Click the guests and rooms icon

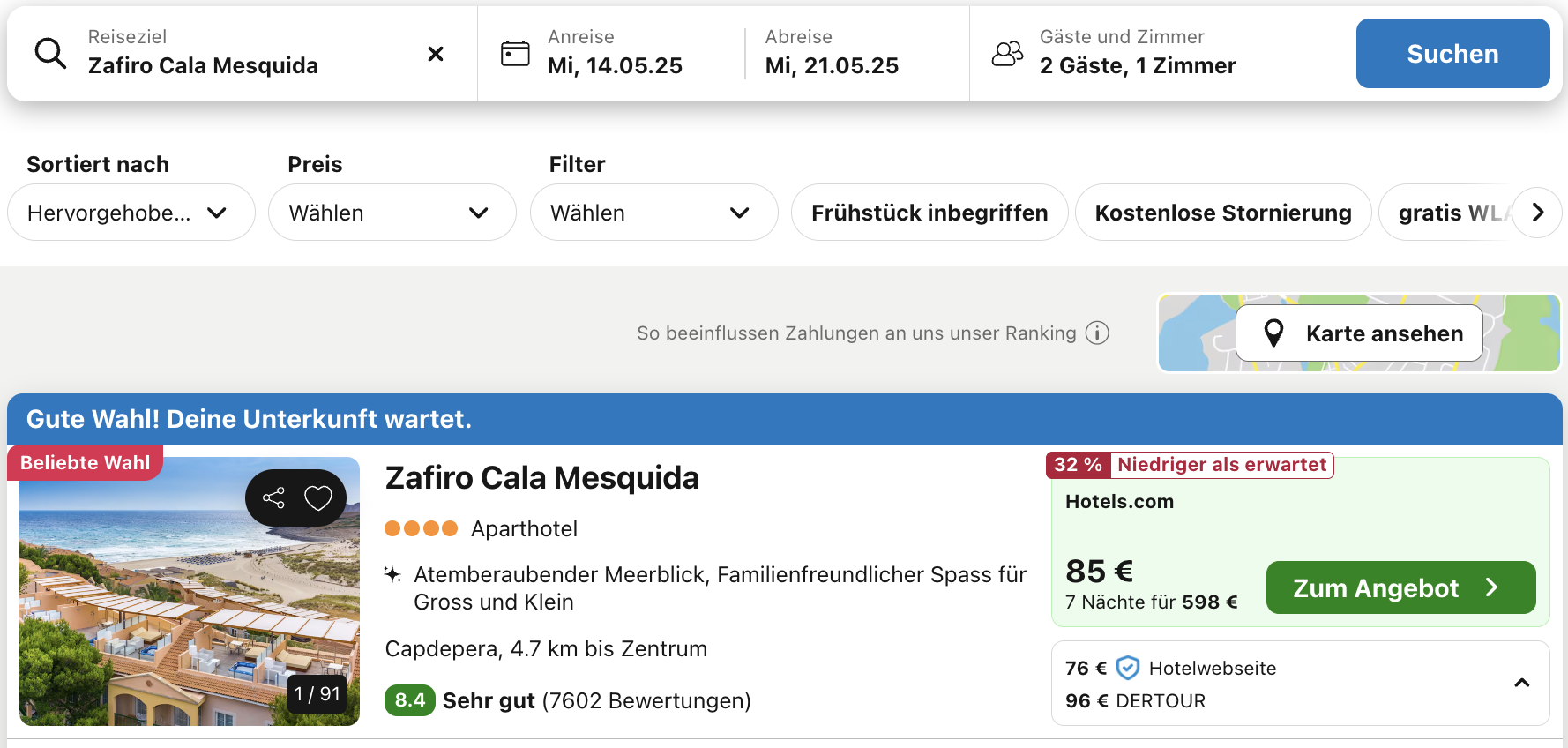coord(1007,54)
